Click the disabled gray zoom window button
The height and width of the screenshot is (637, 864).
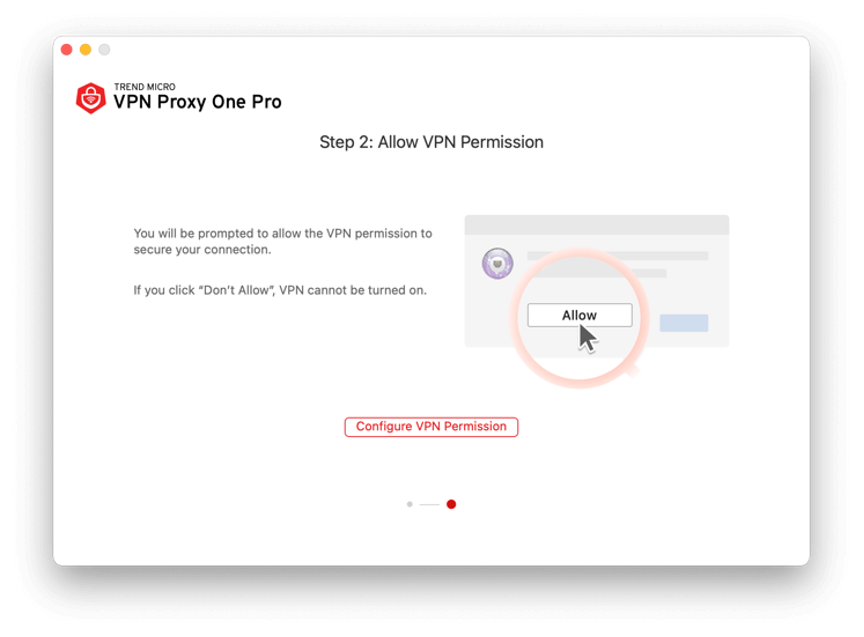tap(104, 50)
